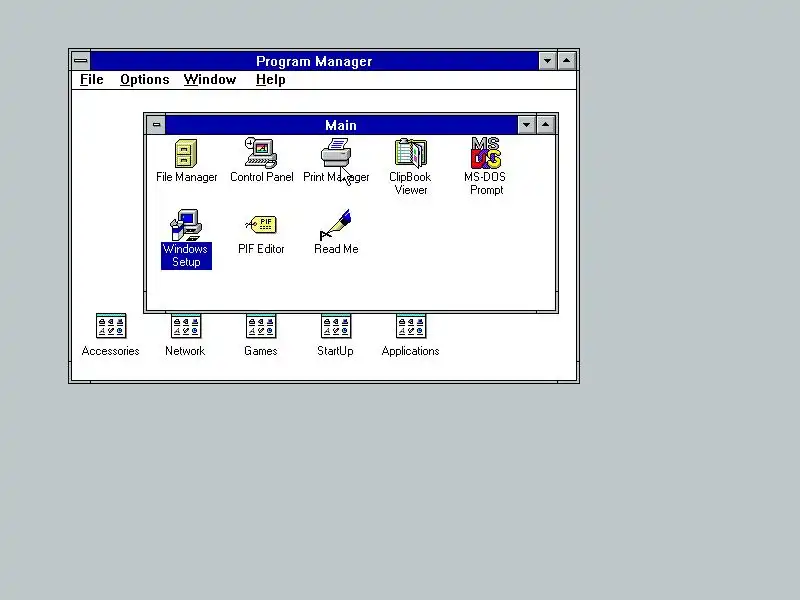Screen dimensions: 800x600
Task: Open the PIF Editor tag icon
Action: [x=261, y=224]
